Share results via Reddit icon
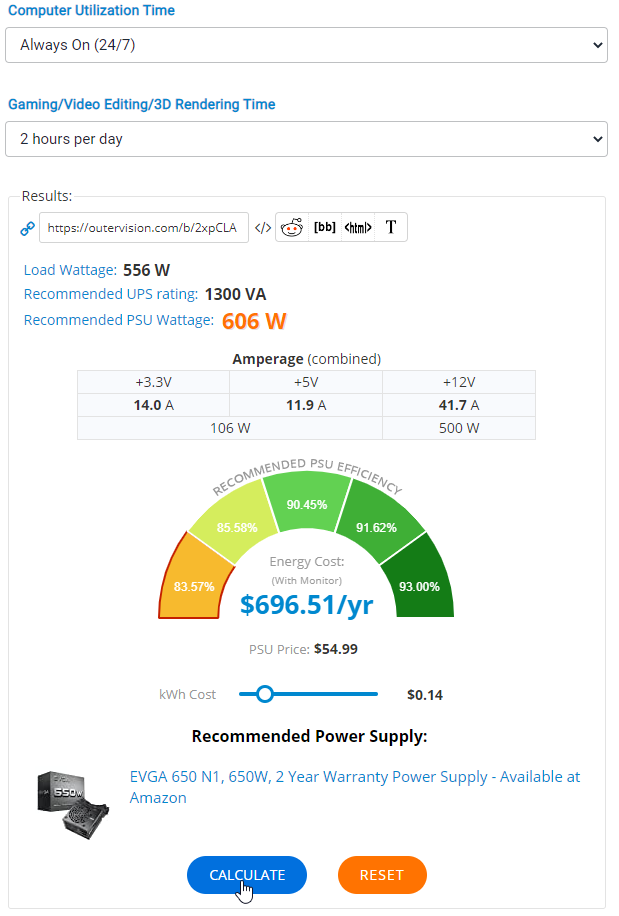The width and height of the screenshot is (619, 916). click(292, 227)
